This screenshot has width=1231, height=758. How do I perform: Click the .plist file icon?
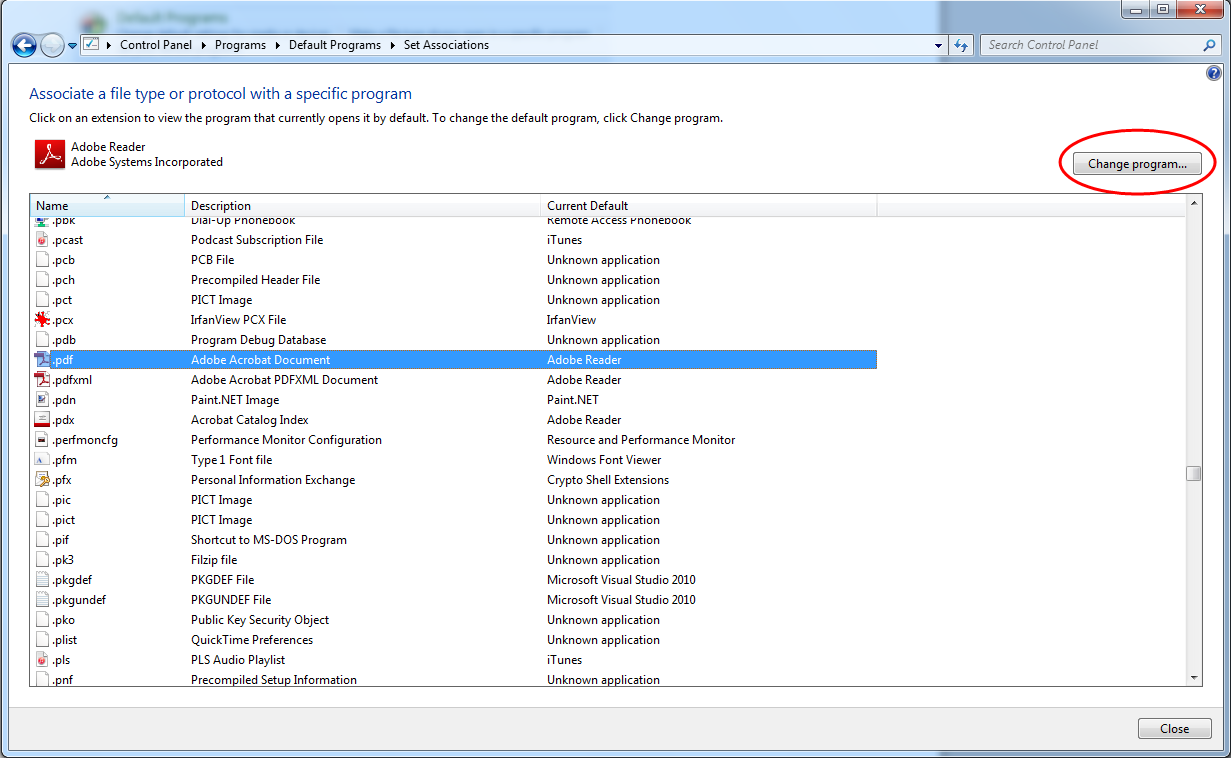[x=42, y=640]
